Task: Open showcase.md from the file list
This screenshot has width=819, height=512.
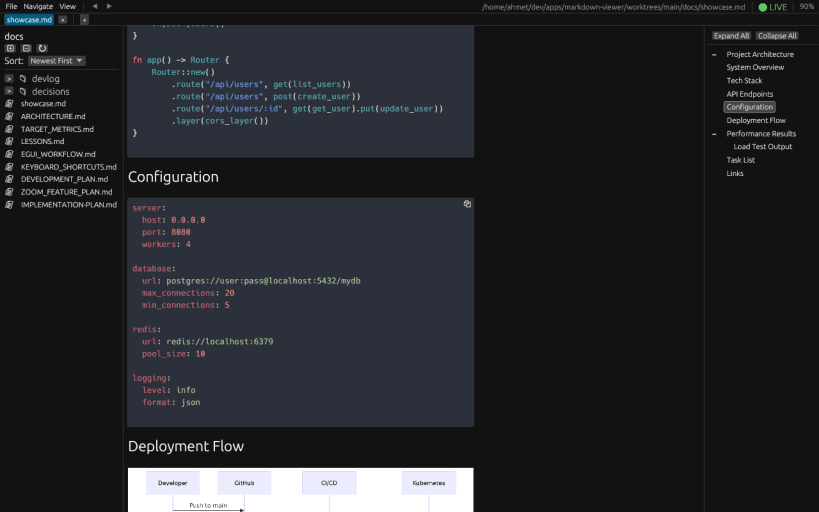Action: pyautogui.click(x=43, y=103)
